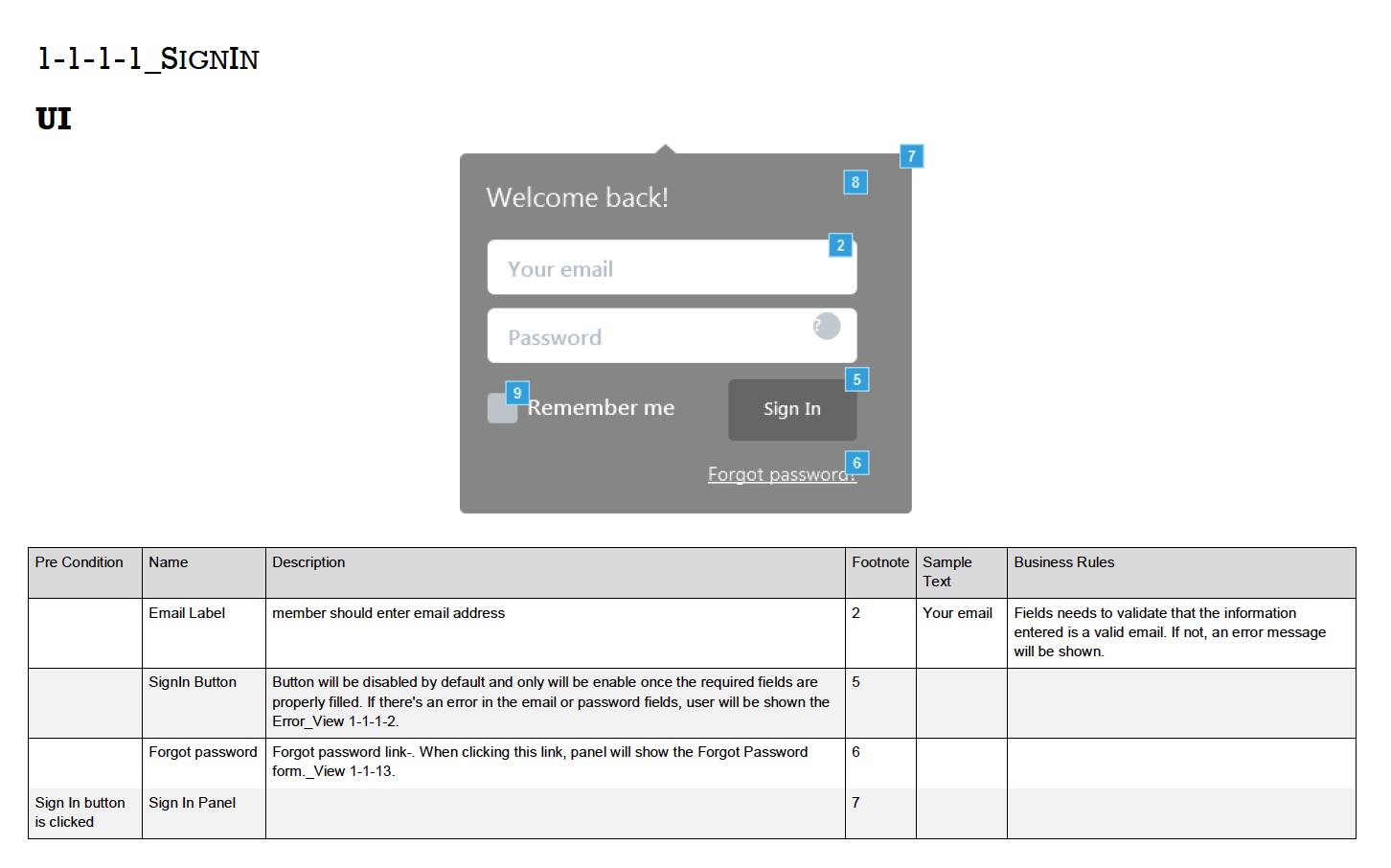The width and height of the screenshot is (1391, 868).
Task: Tick the Remember me checkbox
Action: click(x=502, y=408)
